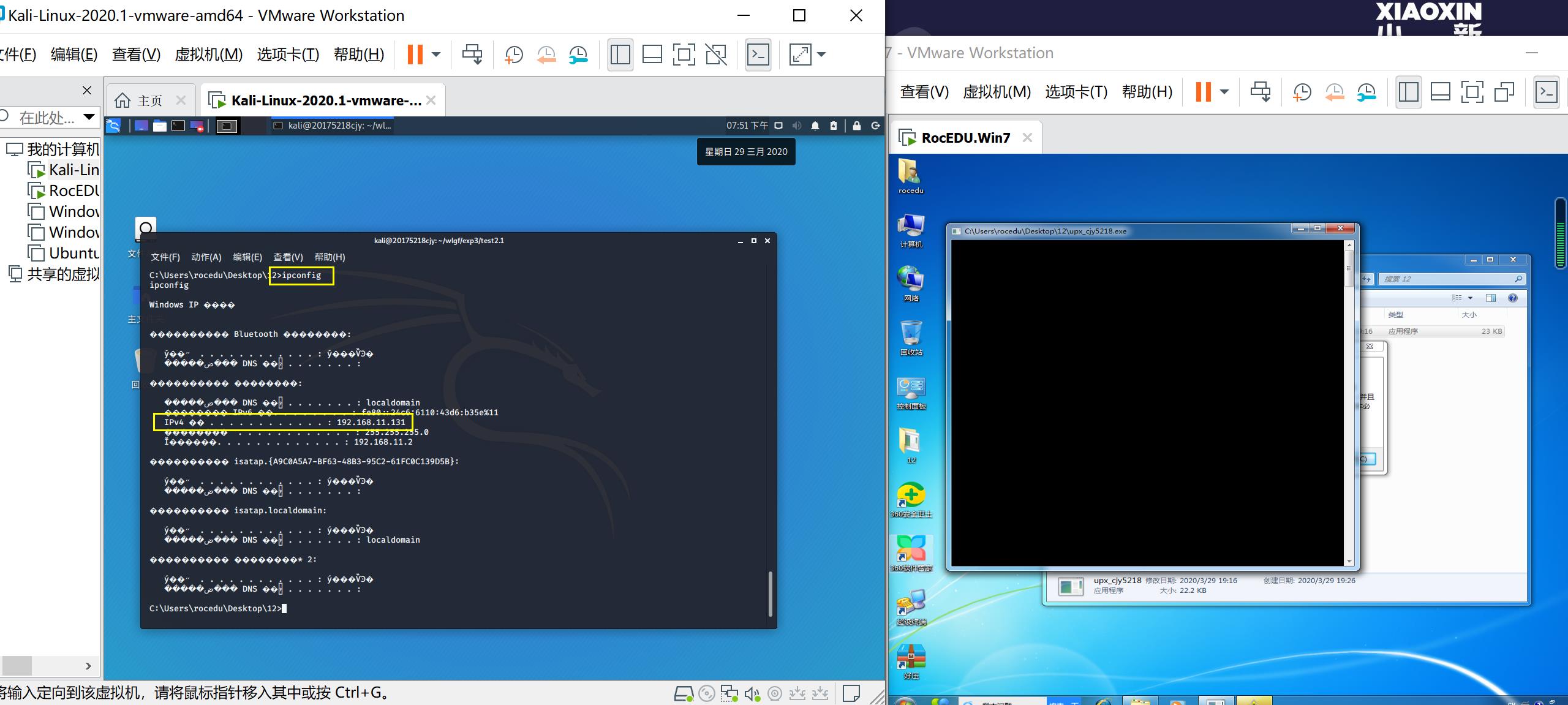This screenshot has width=1568, height=705.
Task: Select RocEDU VM in library tree
Action: tap(64, 190)
